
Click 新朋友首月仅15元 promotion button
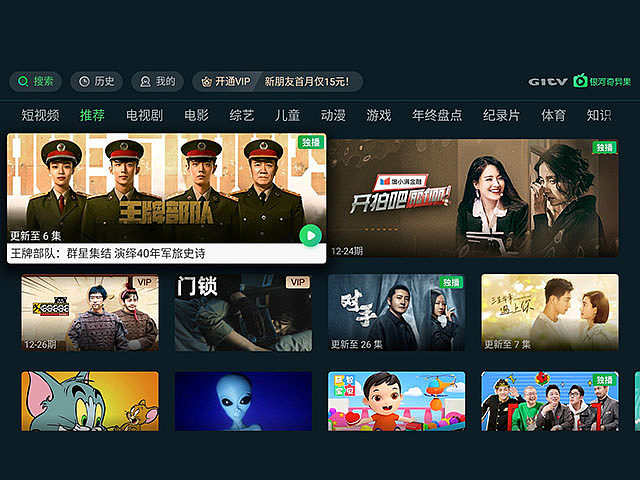pos(307,82)
